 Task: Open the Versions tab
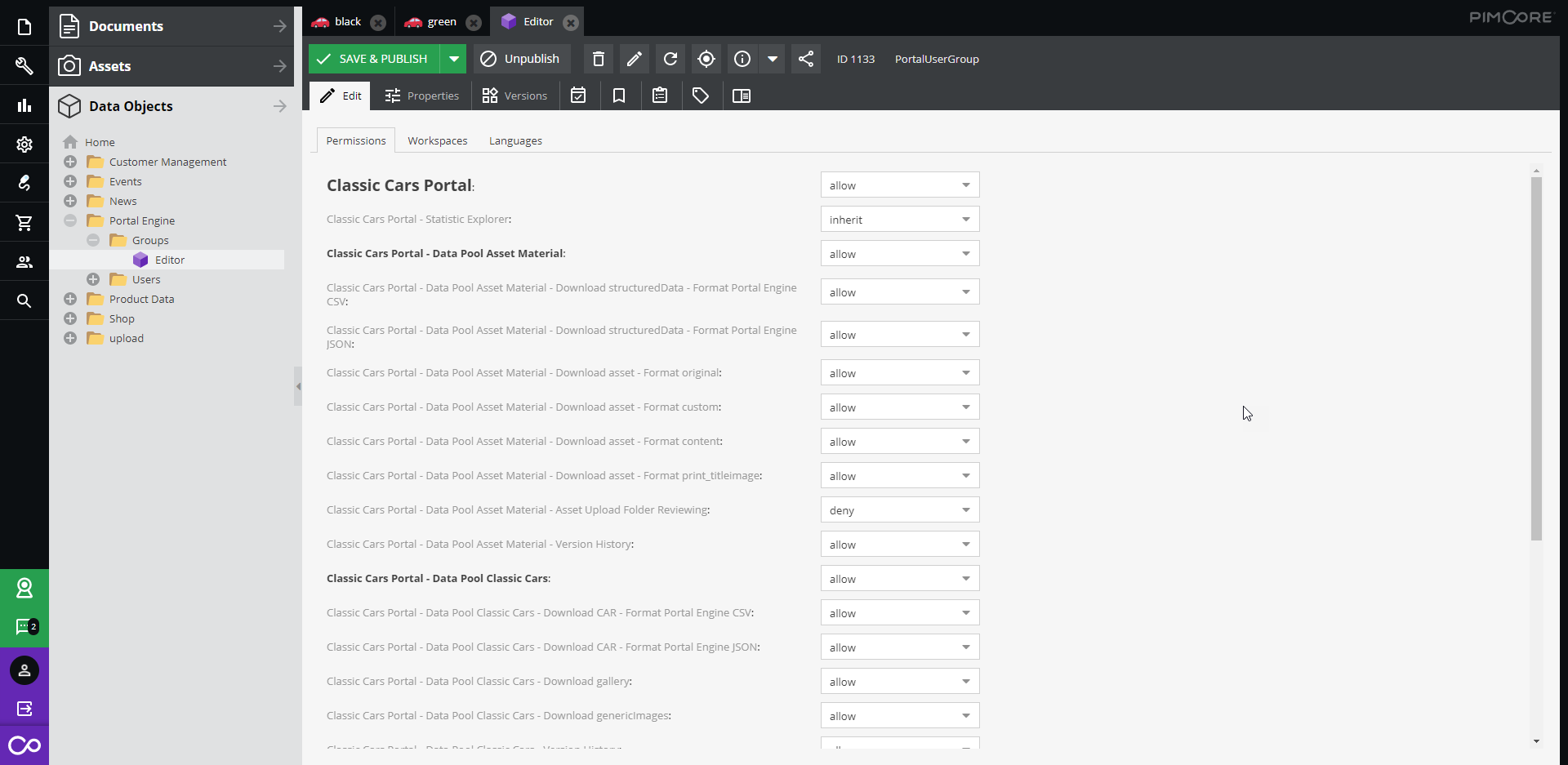514,96
